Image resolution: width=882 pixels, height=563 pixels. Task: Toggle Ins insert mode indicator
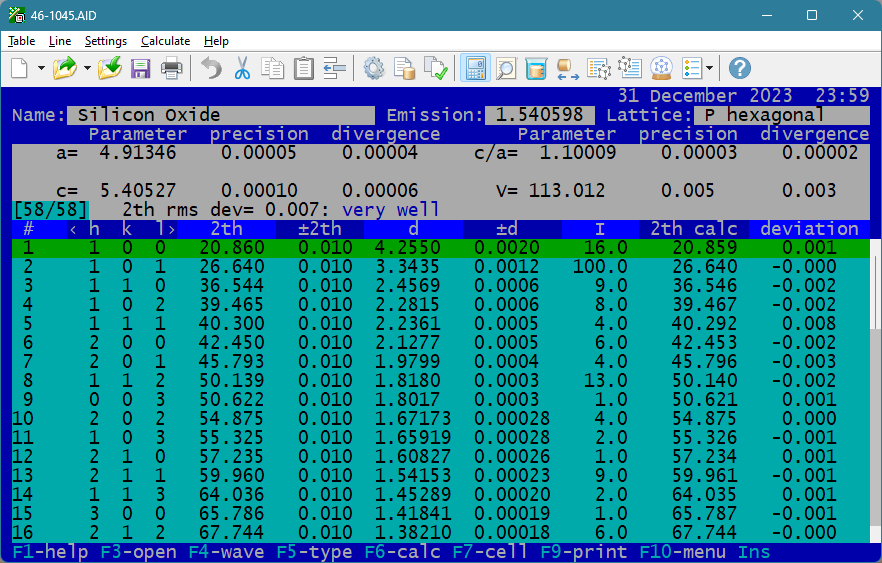(754, 552)
